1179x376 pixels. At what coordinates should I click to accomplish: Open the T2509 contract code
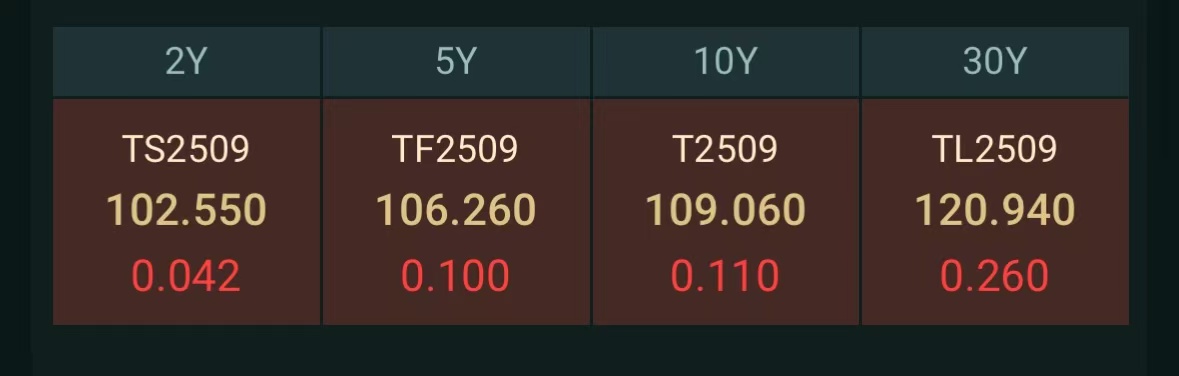tap(725, 150)
